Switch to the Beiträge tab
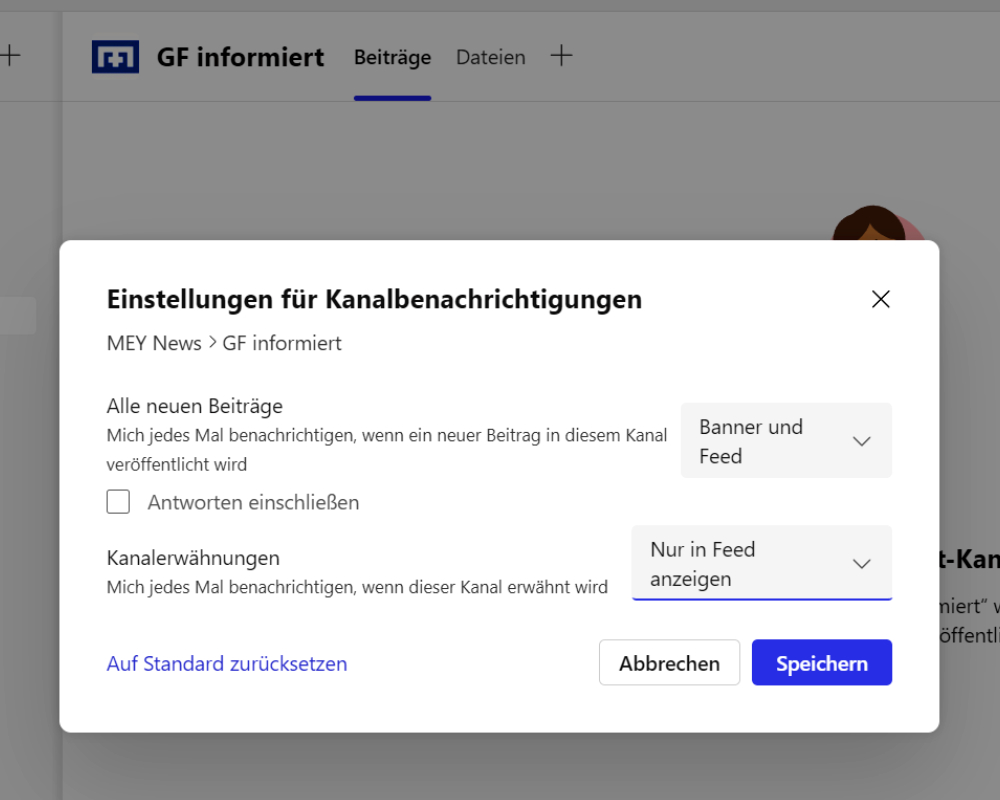 [x=392, y=58]
